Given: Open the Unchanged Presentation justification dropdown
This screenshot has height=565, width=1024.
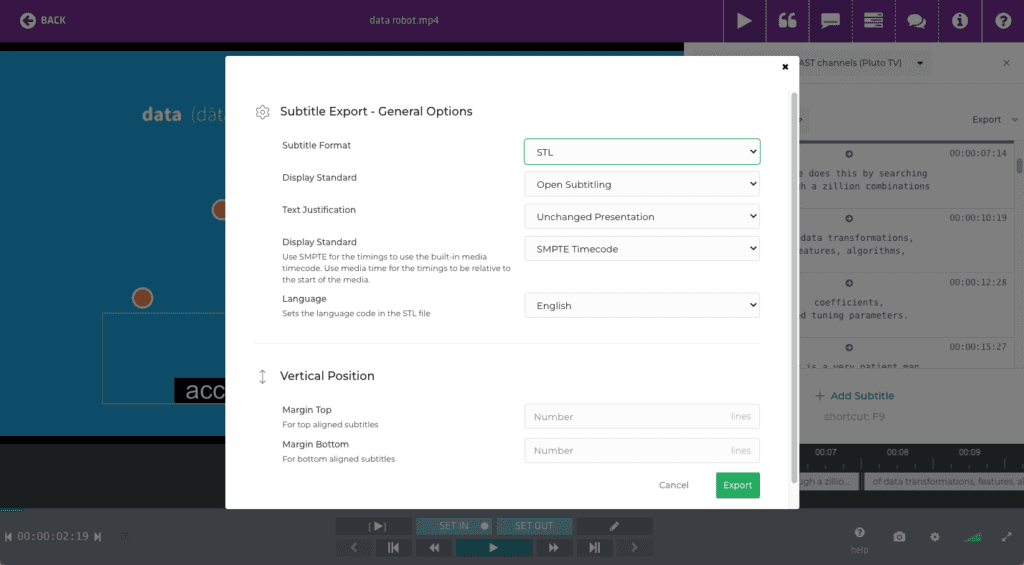Looking at the screenshot, I should [x=641, y=216].
